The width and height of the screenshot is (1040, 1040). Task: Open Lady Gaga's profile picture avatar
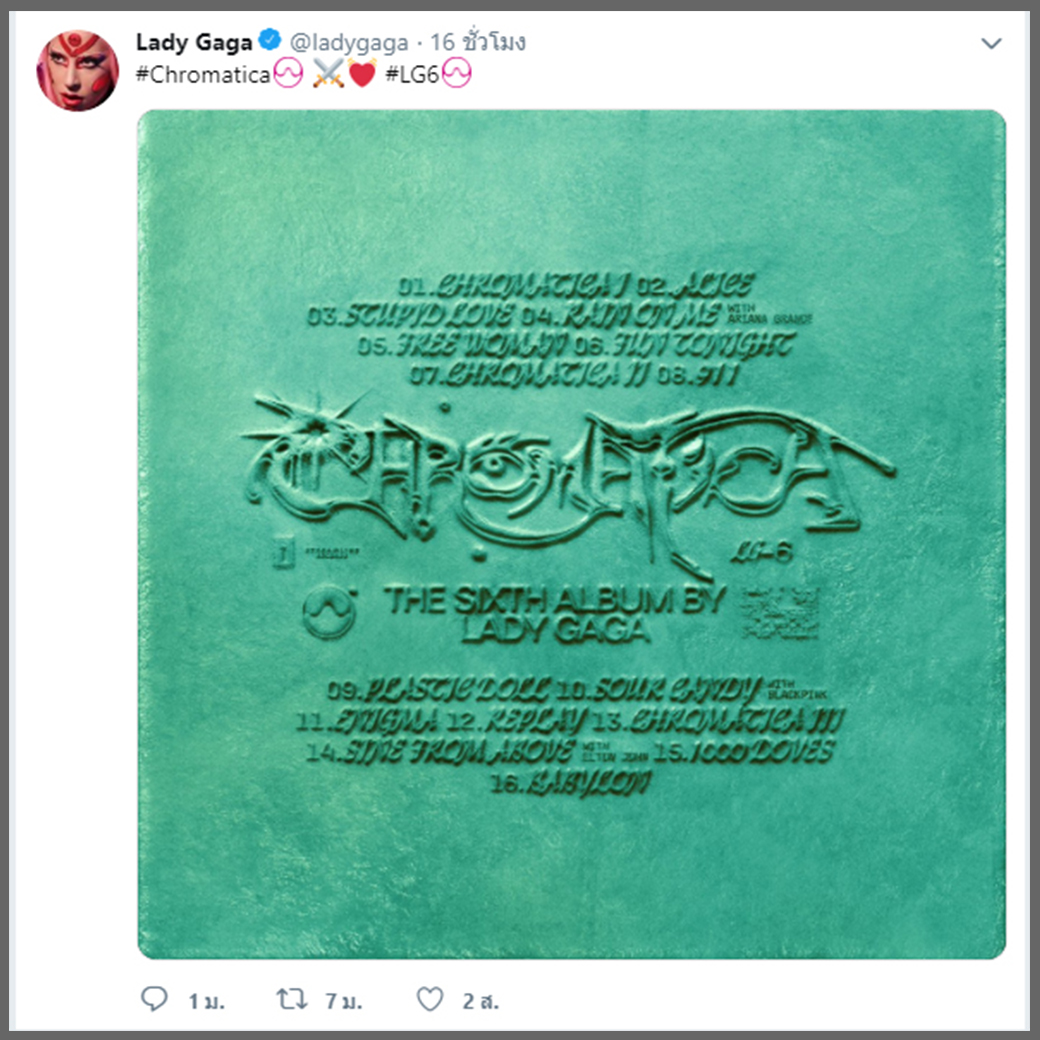click(x=78, y=70)
